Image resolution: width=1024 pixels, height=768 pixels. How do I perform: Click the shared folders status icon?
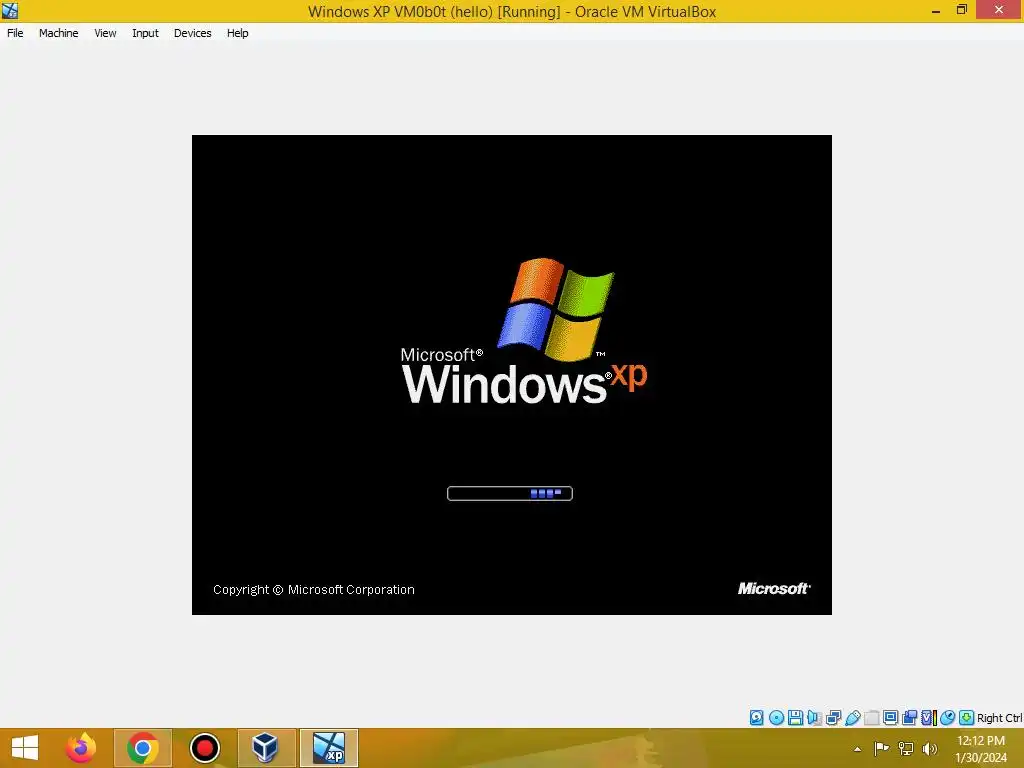point(871,718)
